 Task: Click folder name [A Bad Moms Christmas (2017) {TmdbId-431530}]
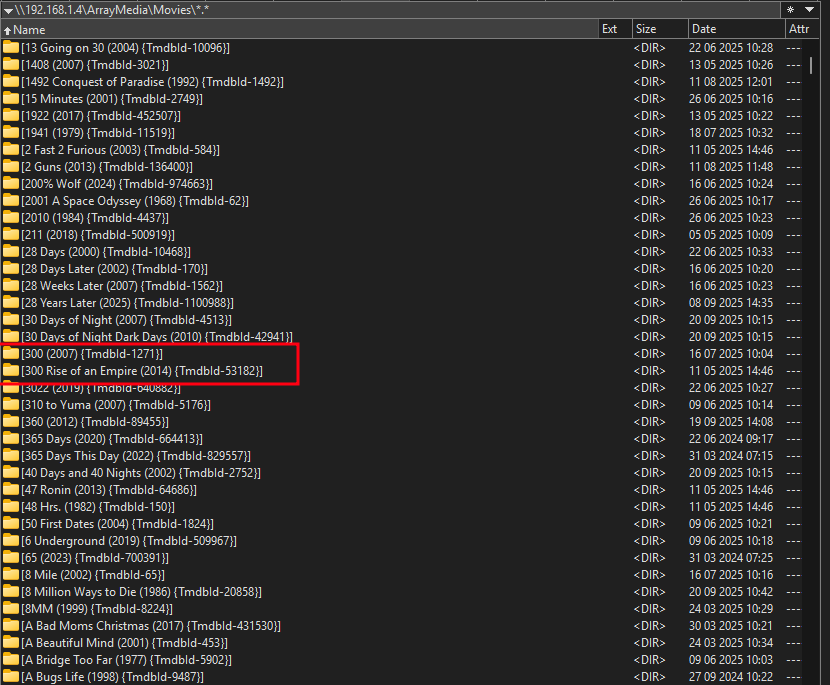[151, 626]
